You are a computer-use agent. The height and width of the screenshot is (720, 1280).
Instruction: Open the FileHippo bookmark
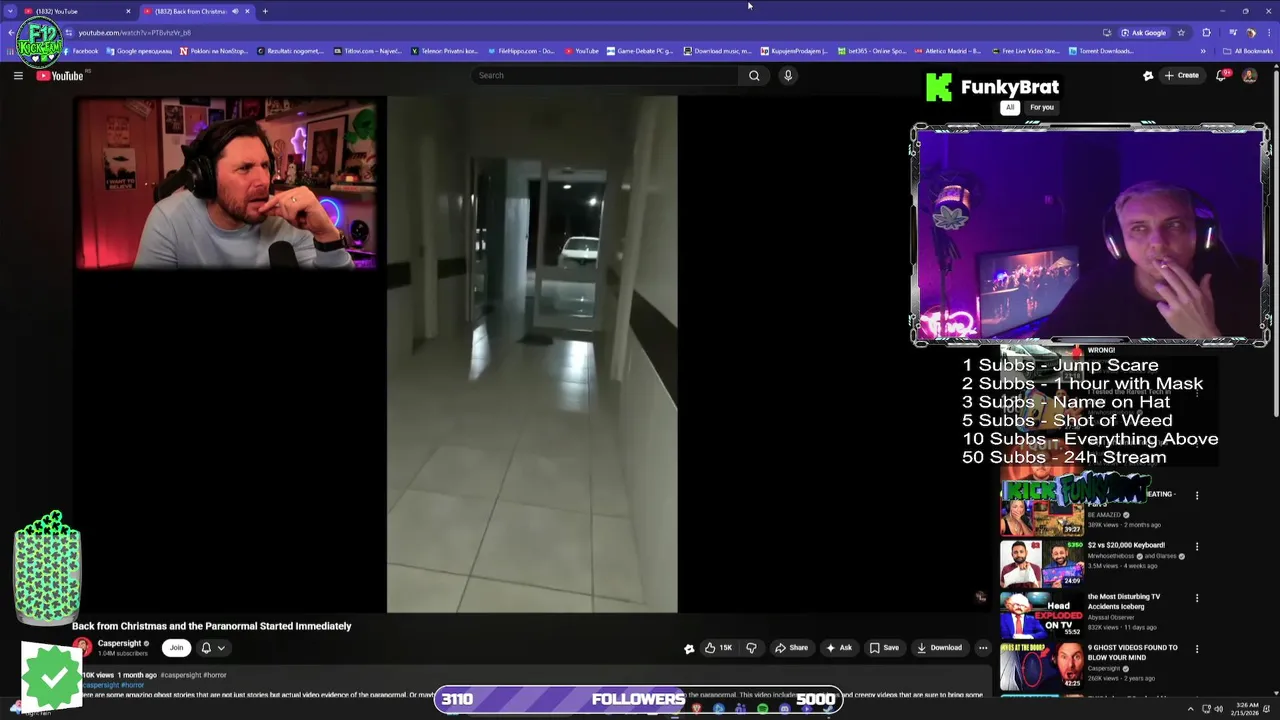(x=521, y=51)
